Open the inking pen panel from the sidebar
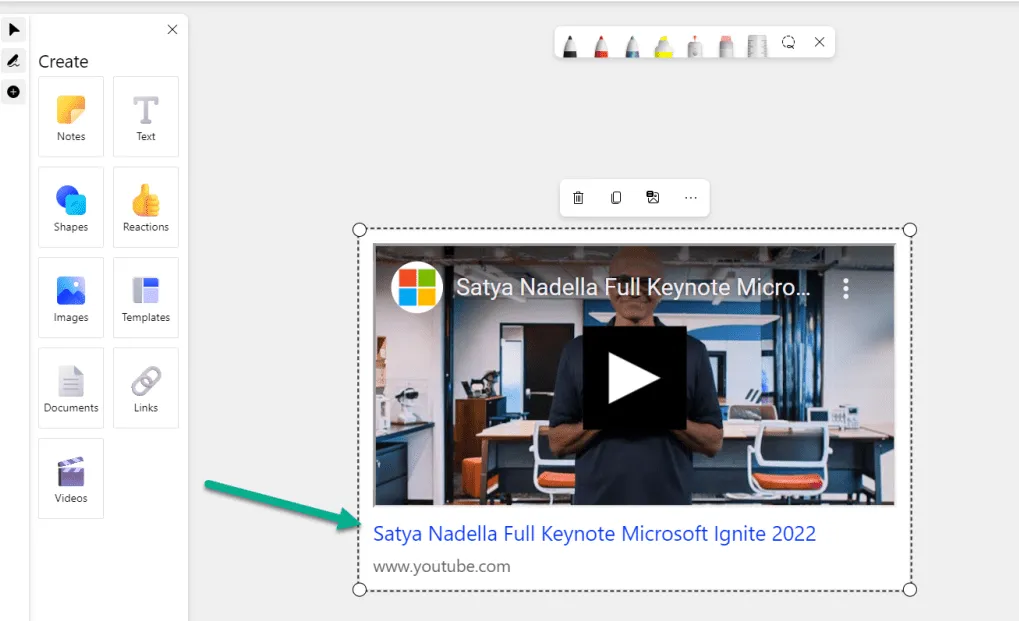The image size is (1019, 621). 13,62
